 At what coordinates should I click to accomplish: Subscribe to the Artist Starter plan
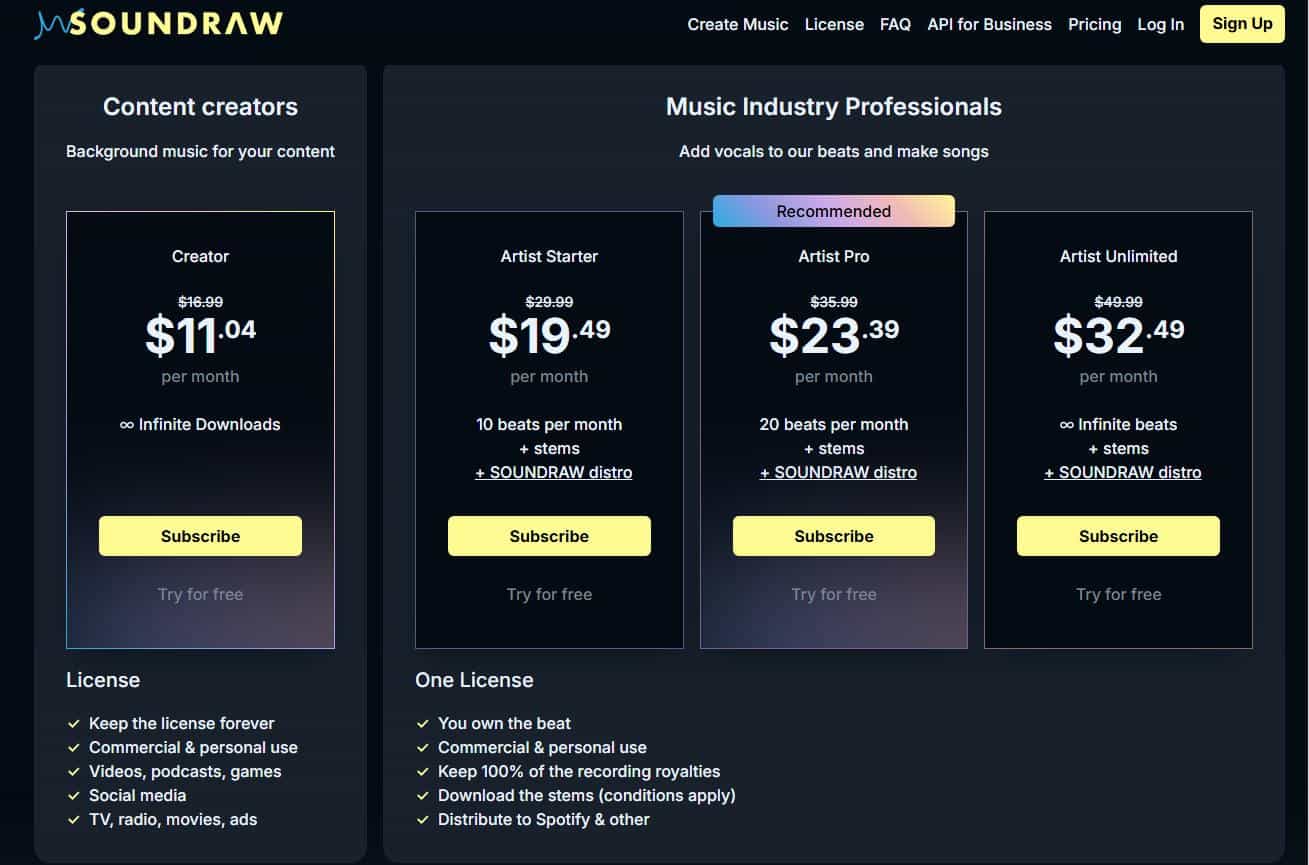pos(549,536)
